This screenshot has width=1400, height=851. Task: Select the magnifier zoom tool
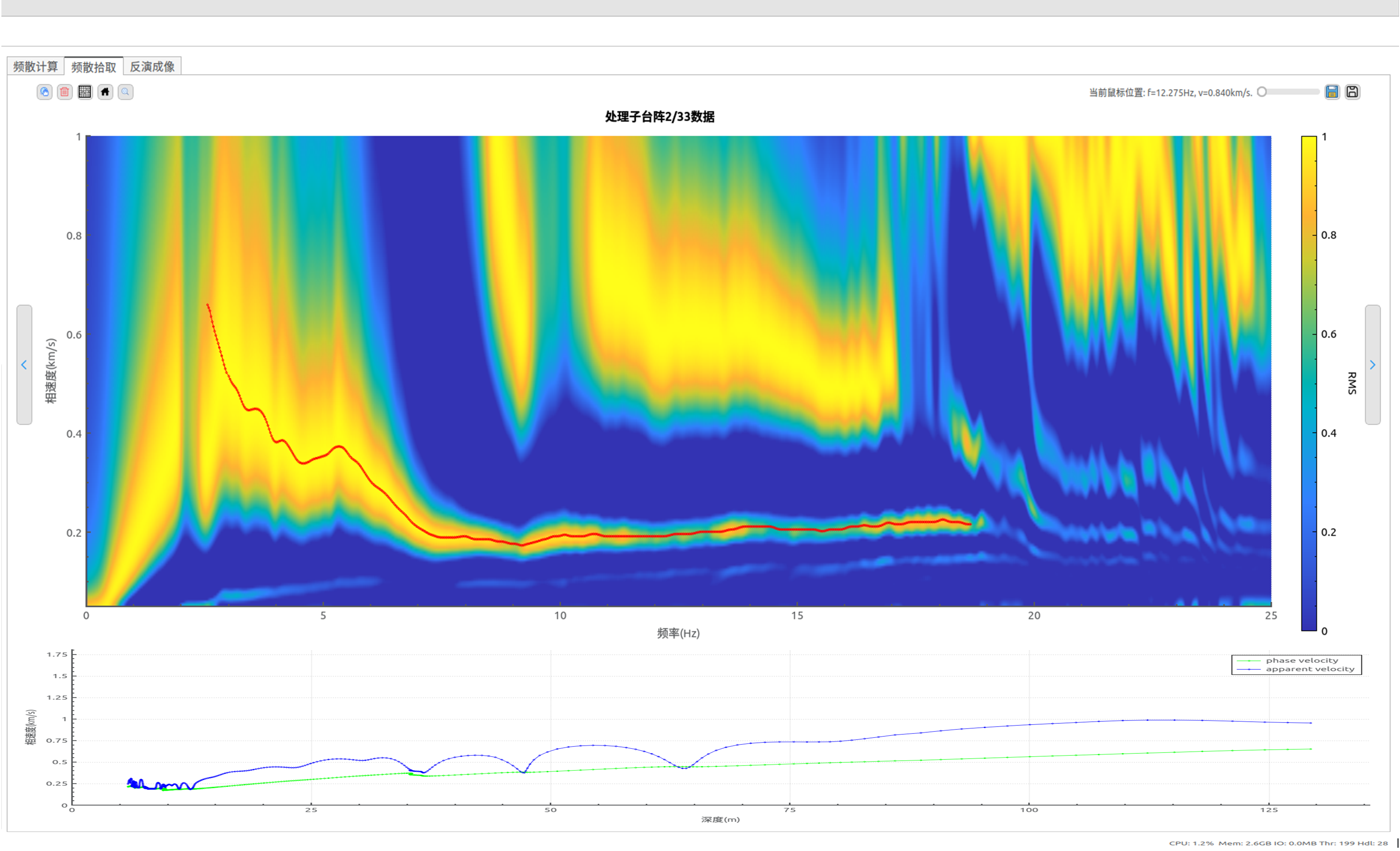point(125,92)
